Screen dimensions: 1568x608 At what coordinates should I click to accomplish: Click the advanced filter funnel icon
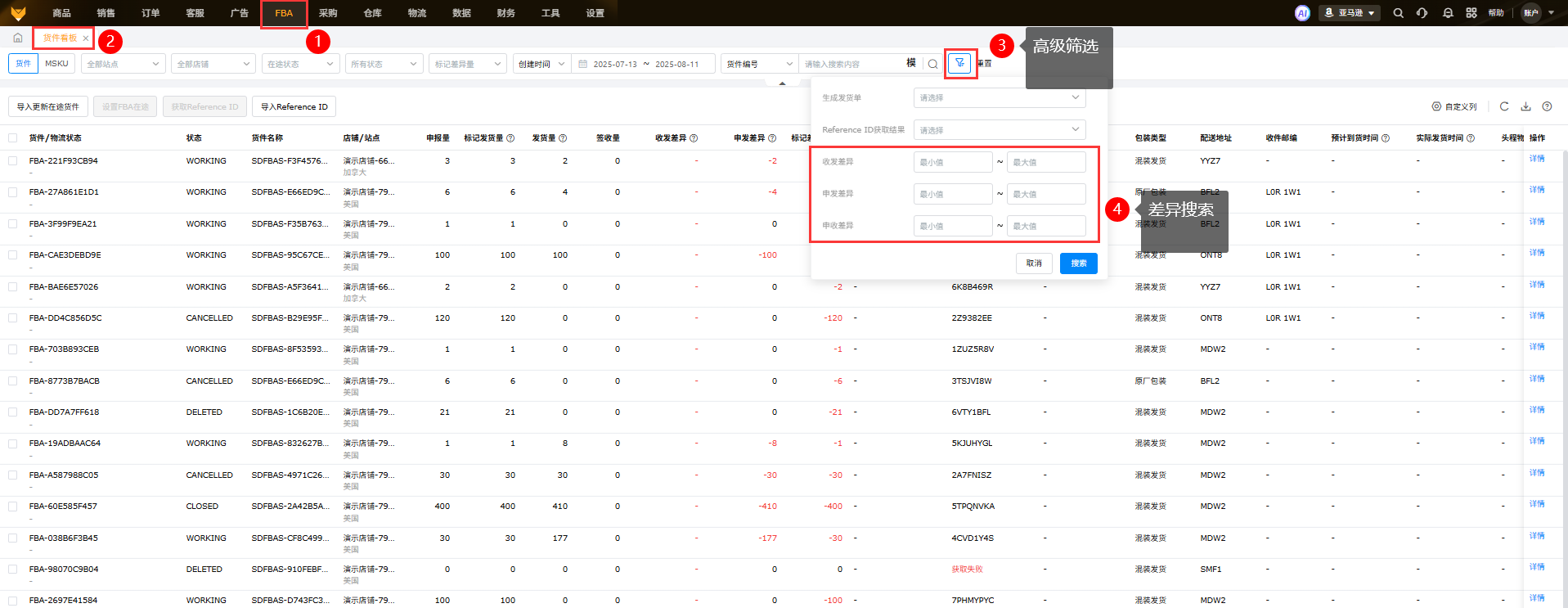tap(959, 63)
